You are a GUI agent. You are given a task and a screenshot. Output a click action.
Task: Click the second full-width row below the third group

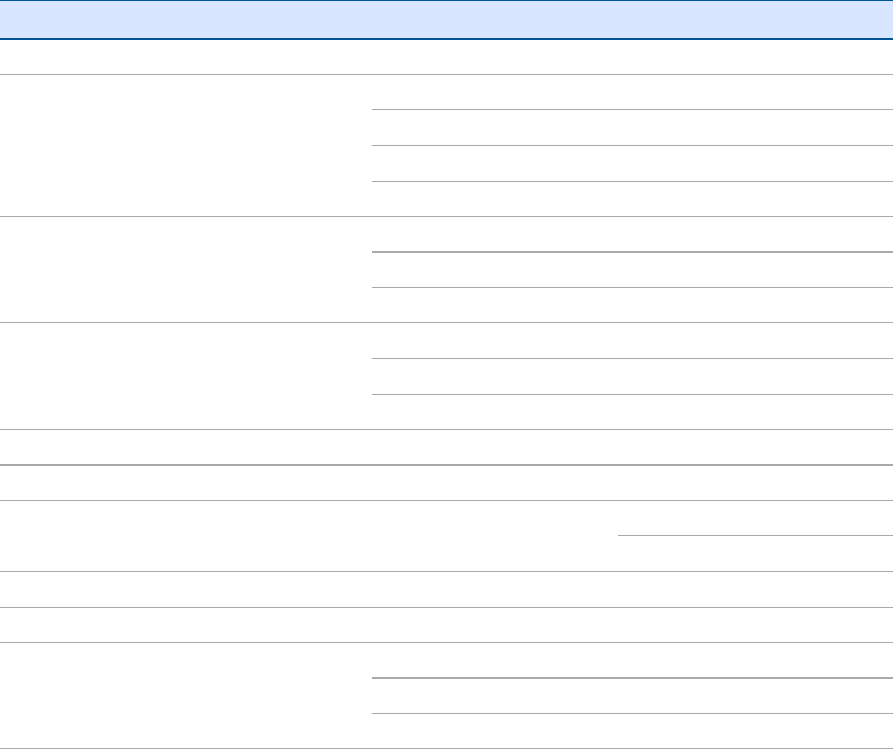[446, 483]
